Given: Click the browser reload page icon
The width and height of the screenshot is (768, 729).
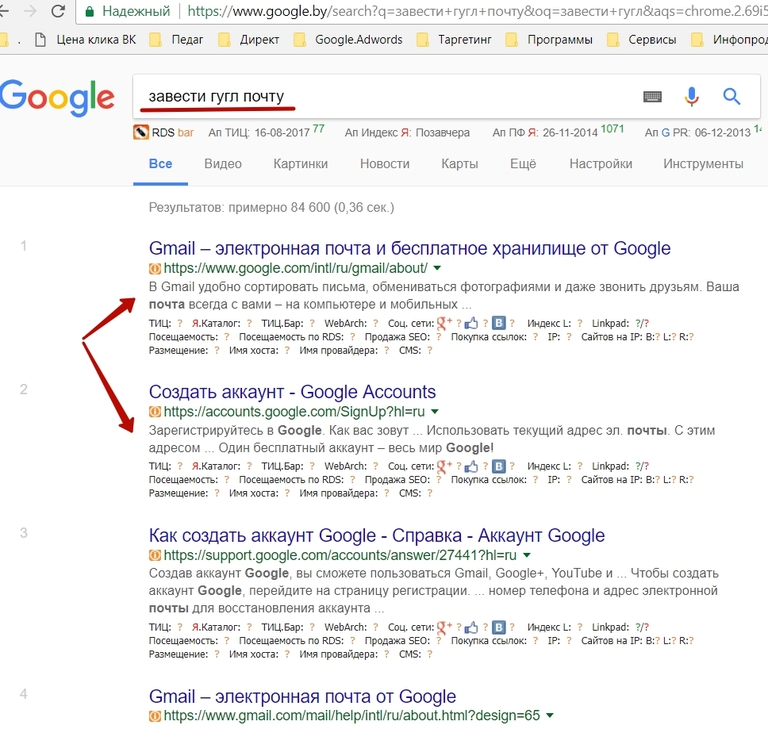Looking at the screenshot, I should pyautogui.click(x=58, y=11).
